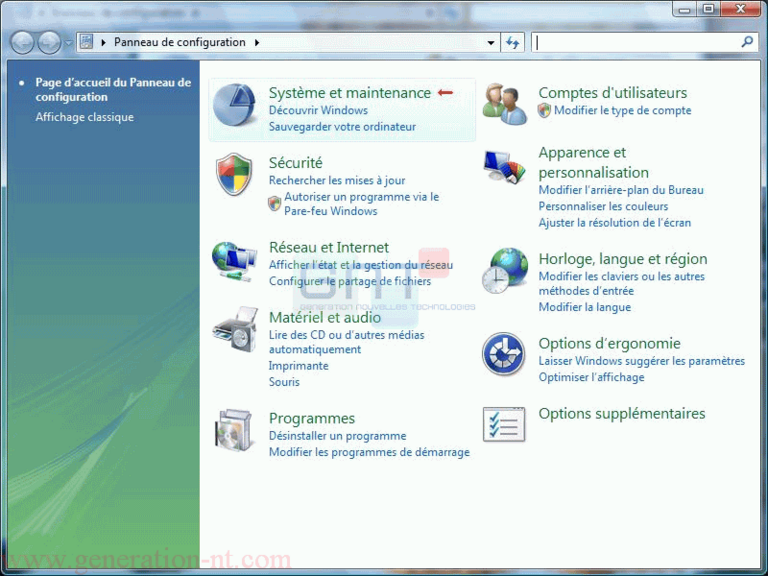
Task: Open the Réseau et Internet globe icon
Action: [234, 261]
